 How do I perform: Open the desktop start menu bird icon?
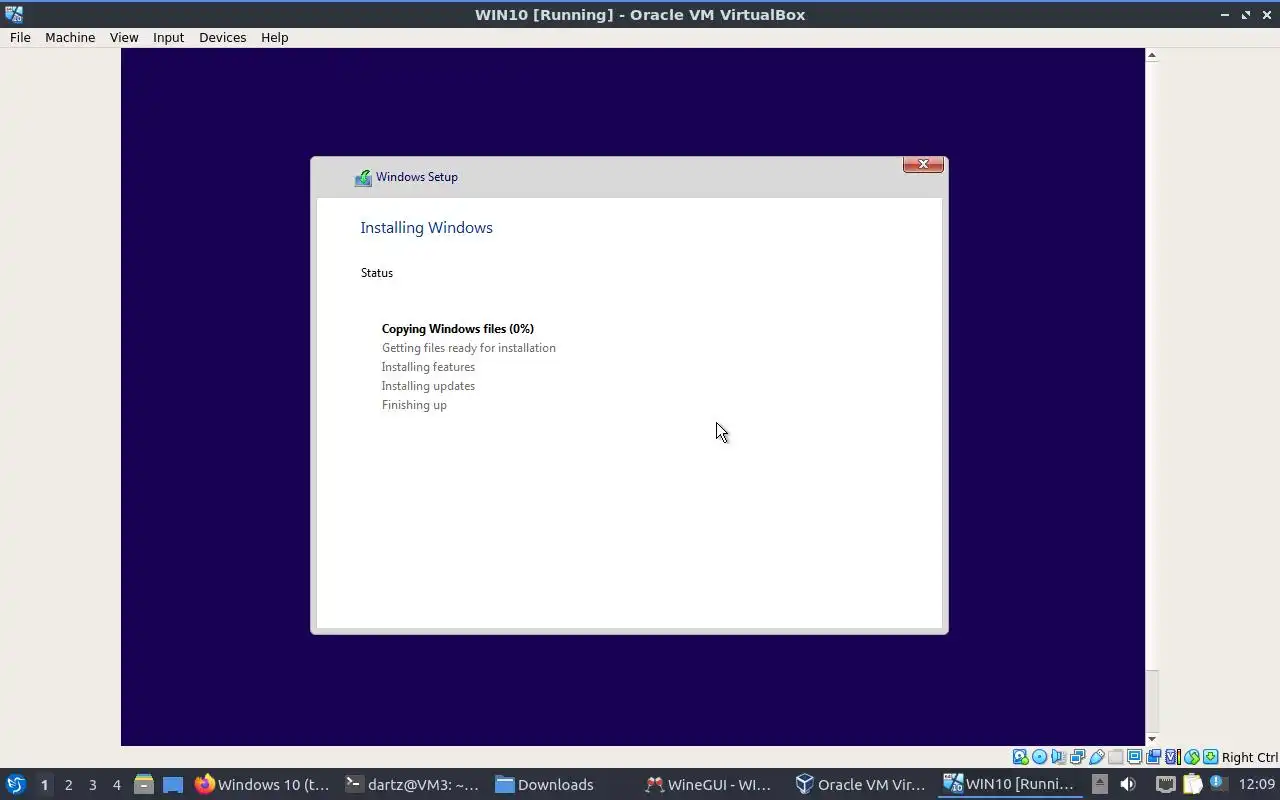[x=15, y=784]
